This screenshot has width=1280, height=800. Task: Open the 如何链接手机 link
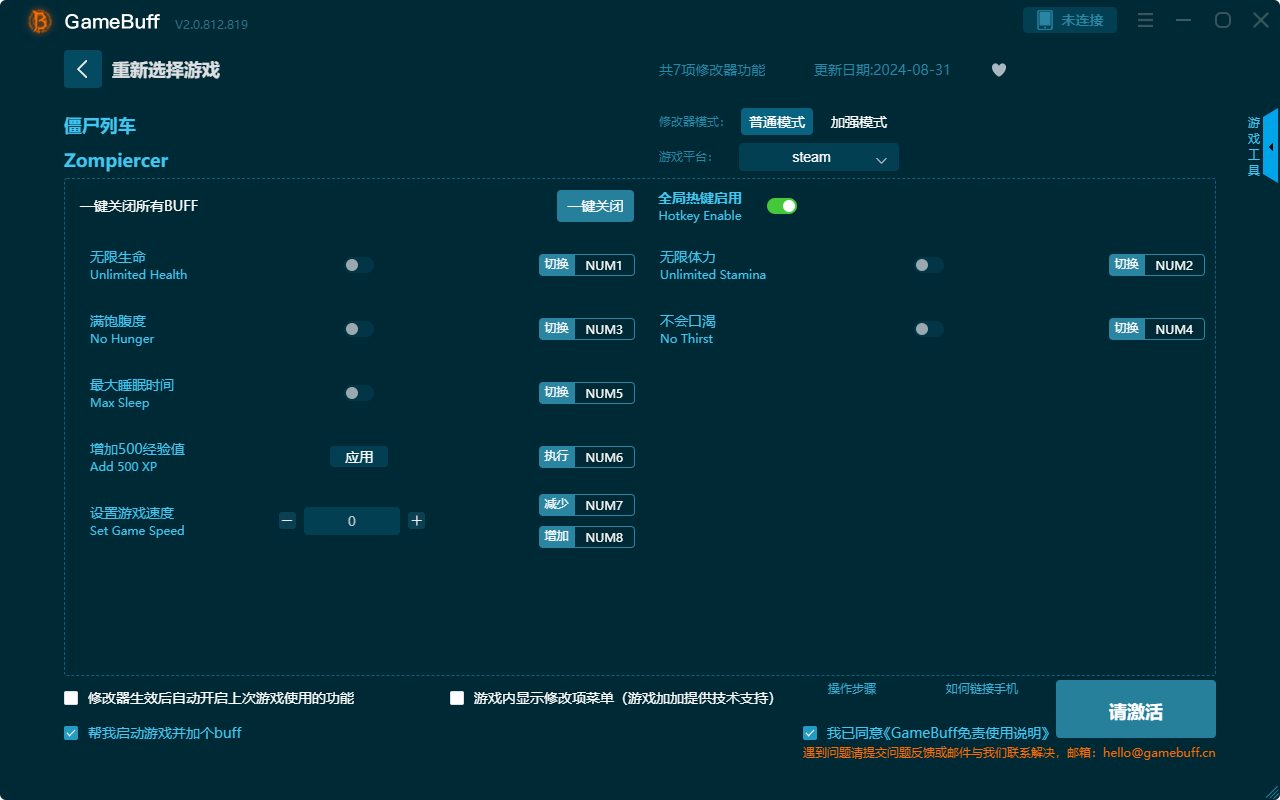point(981,689)
